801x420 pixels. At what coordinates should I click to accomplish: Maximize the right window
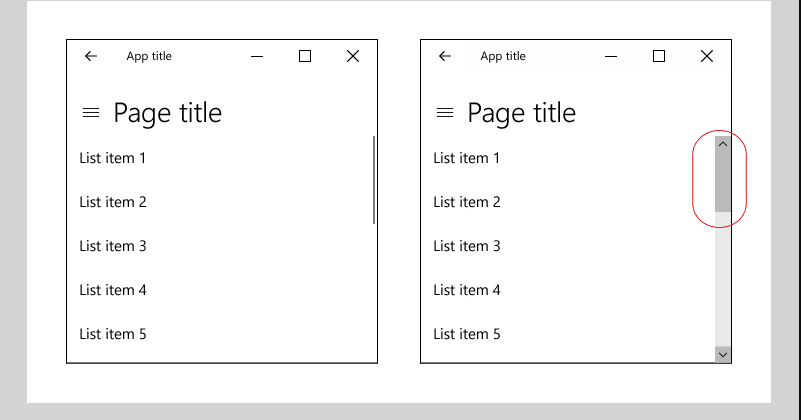(x=659, y=56)
